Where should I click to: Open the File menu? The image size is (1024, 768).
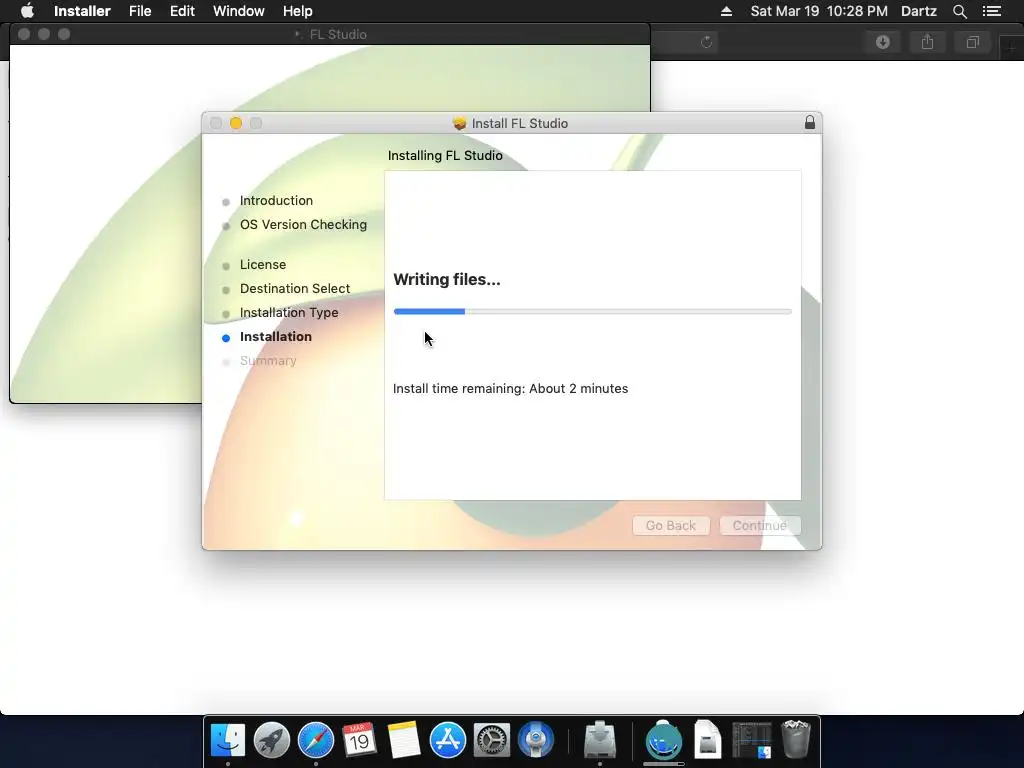tap(140, 11)
